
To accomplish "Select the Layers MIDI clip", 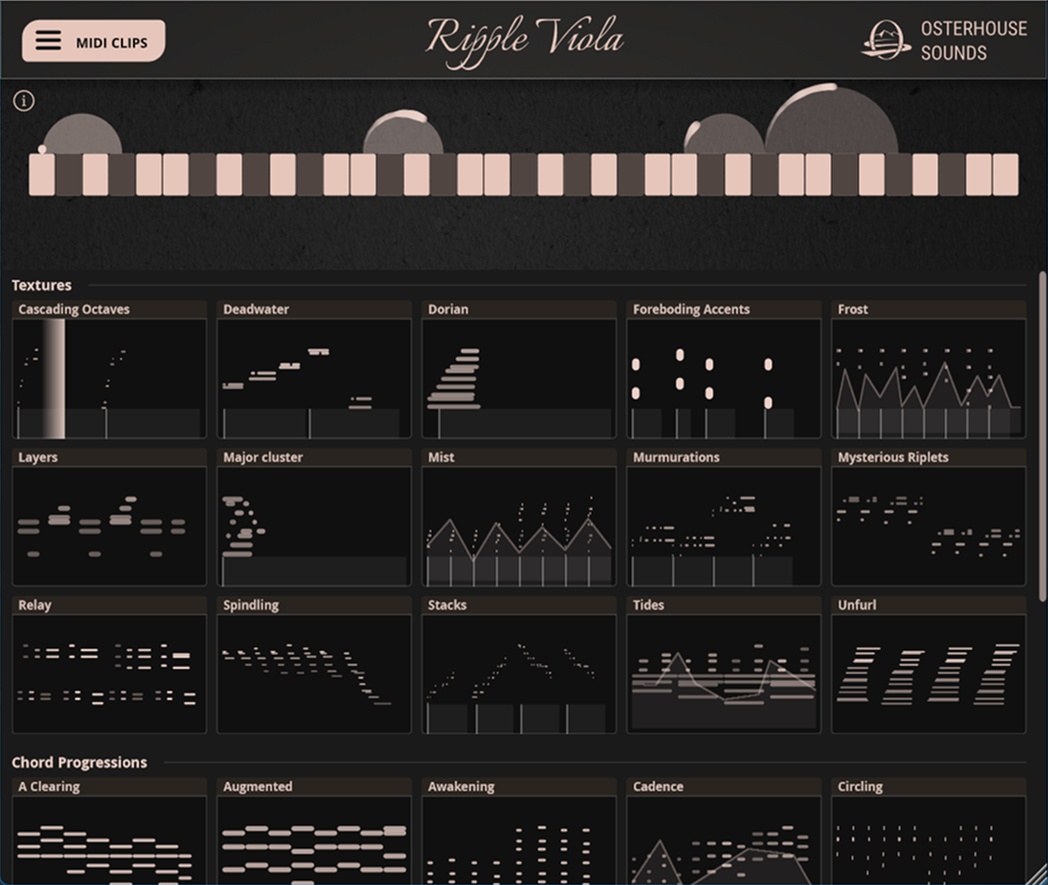I will (x=110, y=517).
